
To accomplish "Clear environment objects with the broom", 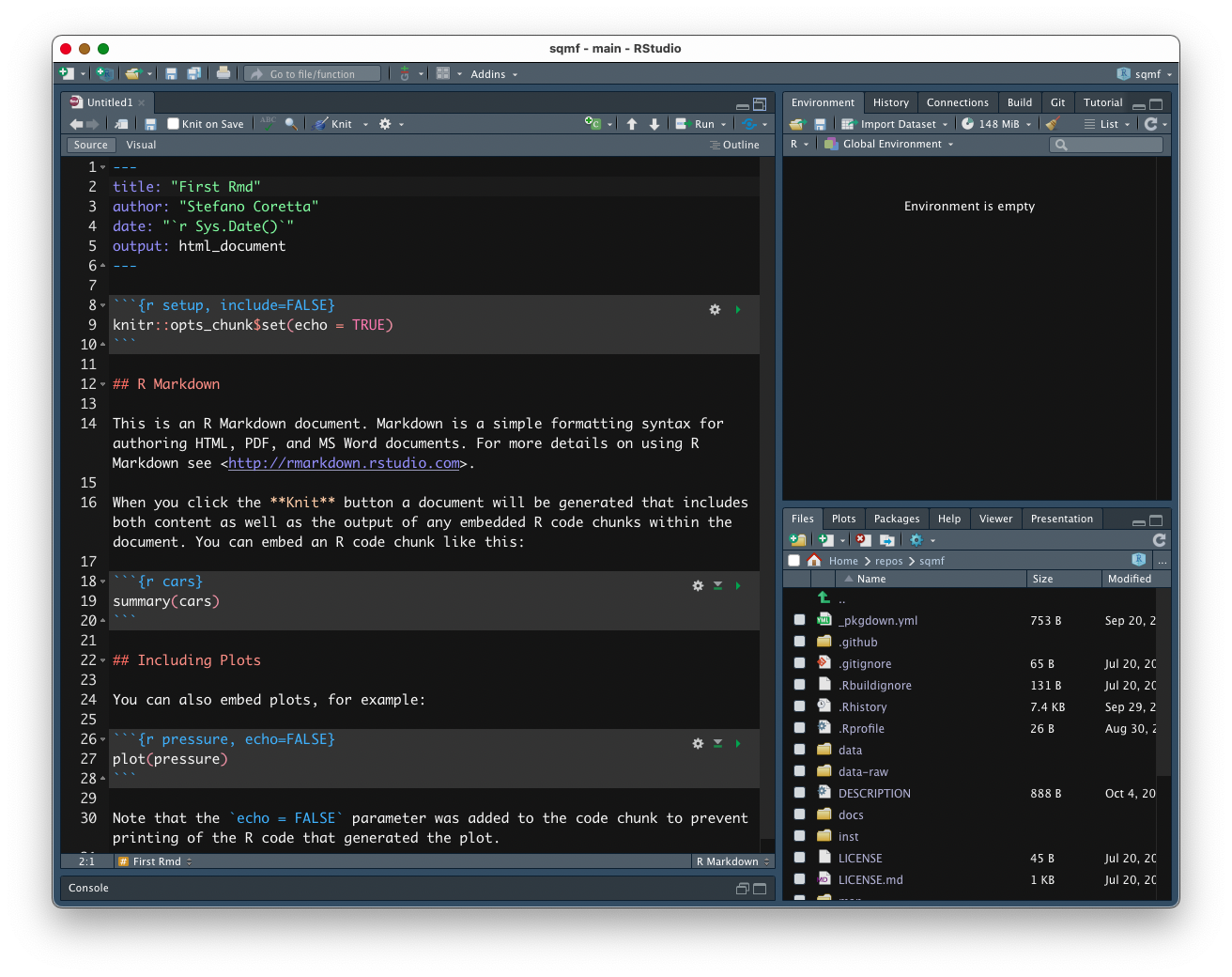I will 1053,124.
